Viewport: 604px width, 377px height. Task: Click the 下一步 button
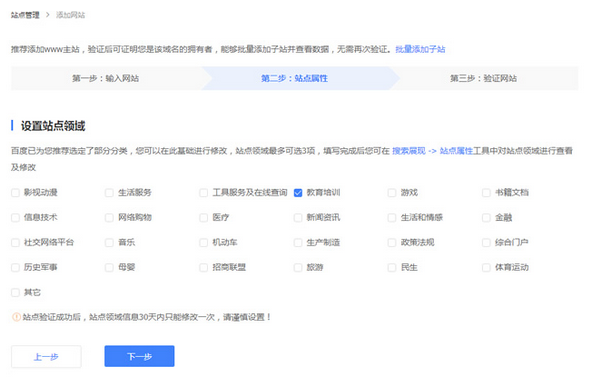[x=139, y=356]
